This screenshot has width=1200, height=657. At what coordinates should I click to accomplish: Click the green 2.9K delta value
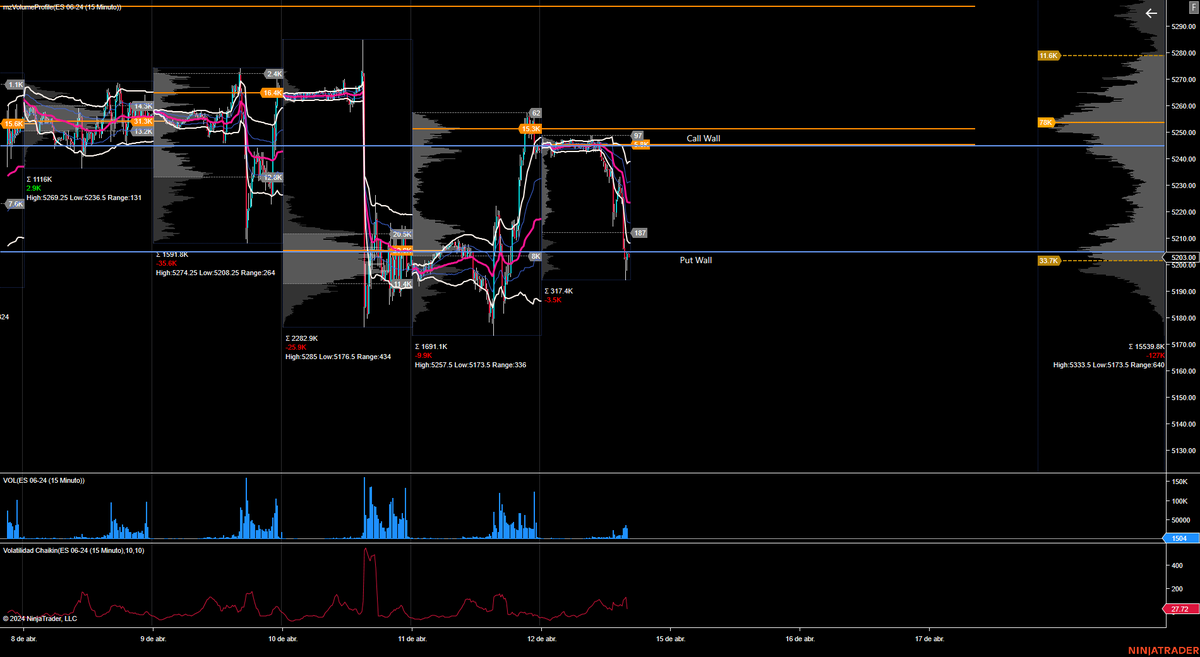[x=34, y=189]
